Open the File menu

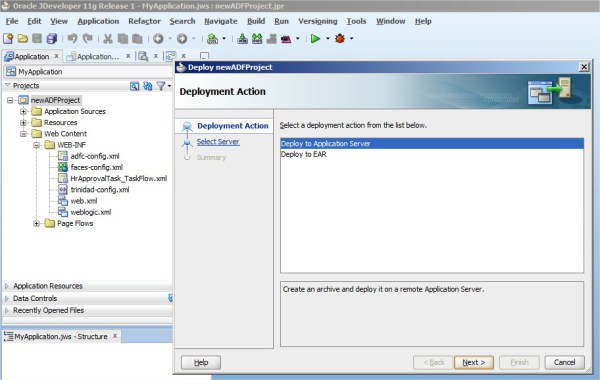point(12,21)
